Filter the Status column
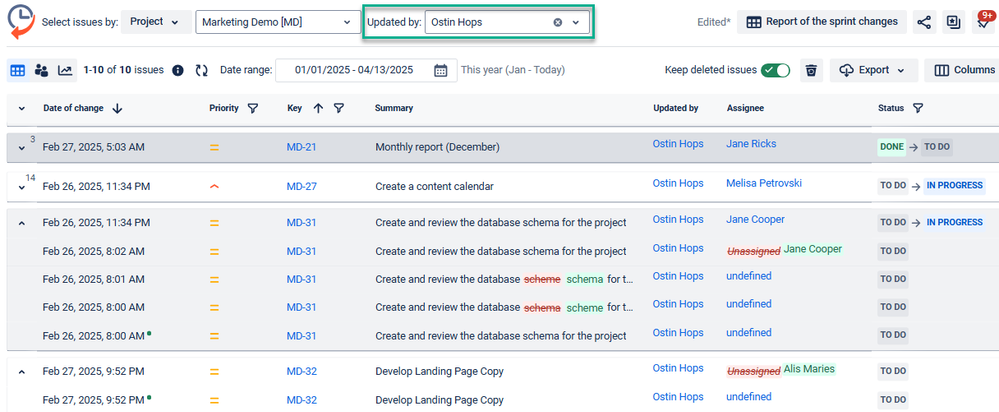This screenshot has width=999, height=412. click(917, 108)
